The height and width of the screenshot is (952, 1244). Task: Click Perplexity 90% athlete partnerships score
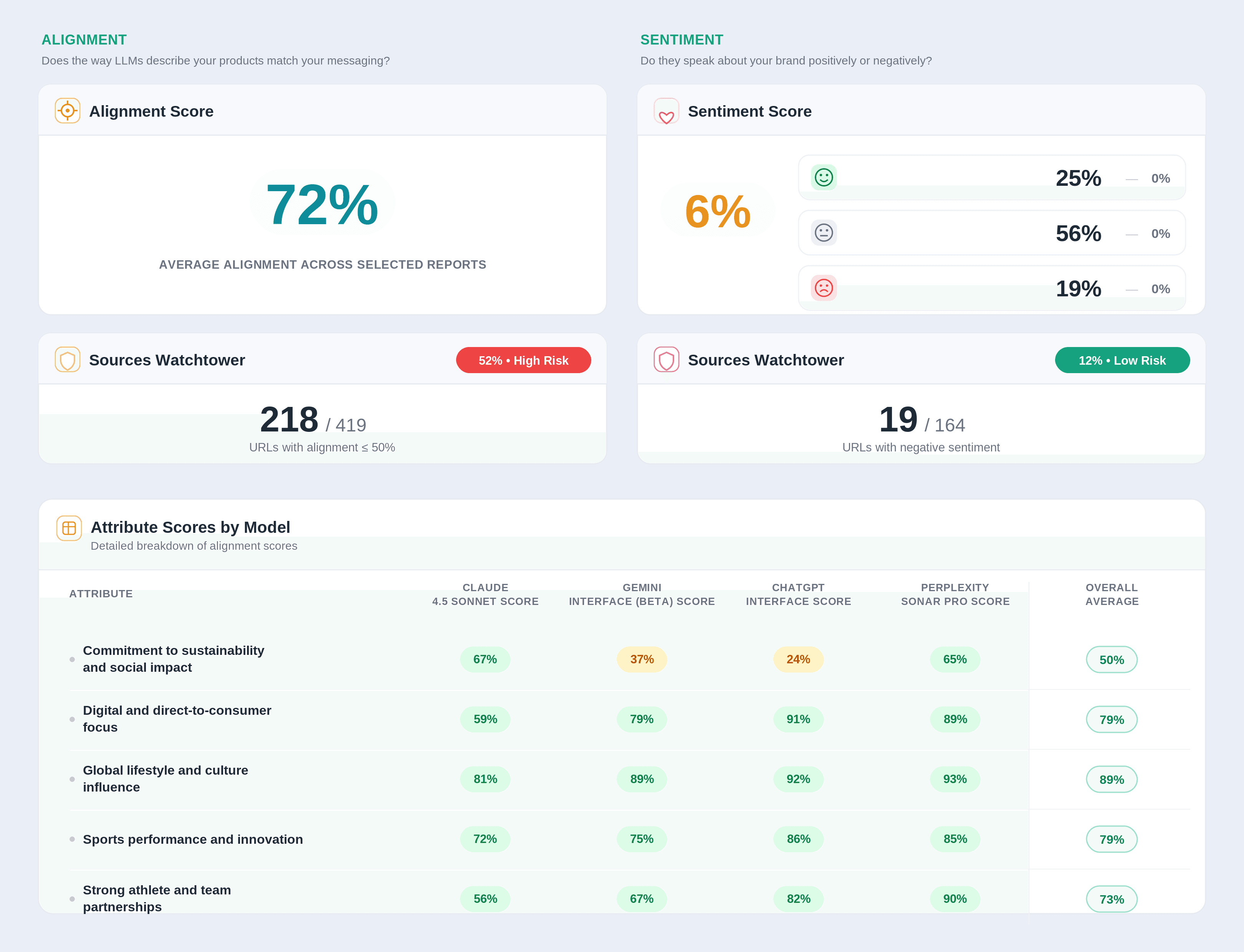[955, 899]
